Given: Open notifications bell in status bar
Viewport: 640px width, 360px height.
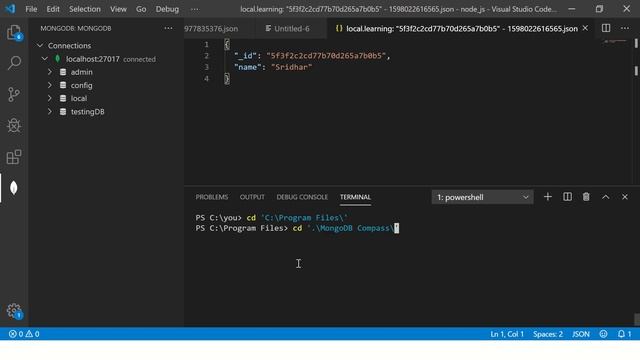Looking at the screenshot, I should (624, 334).
